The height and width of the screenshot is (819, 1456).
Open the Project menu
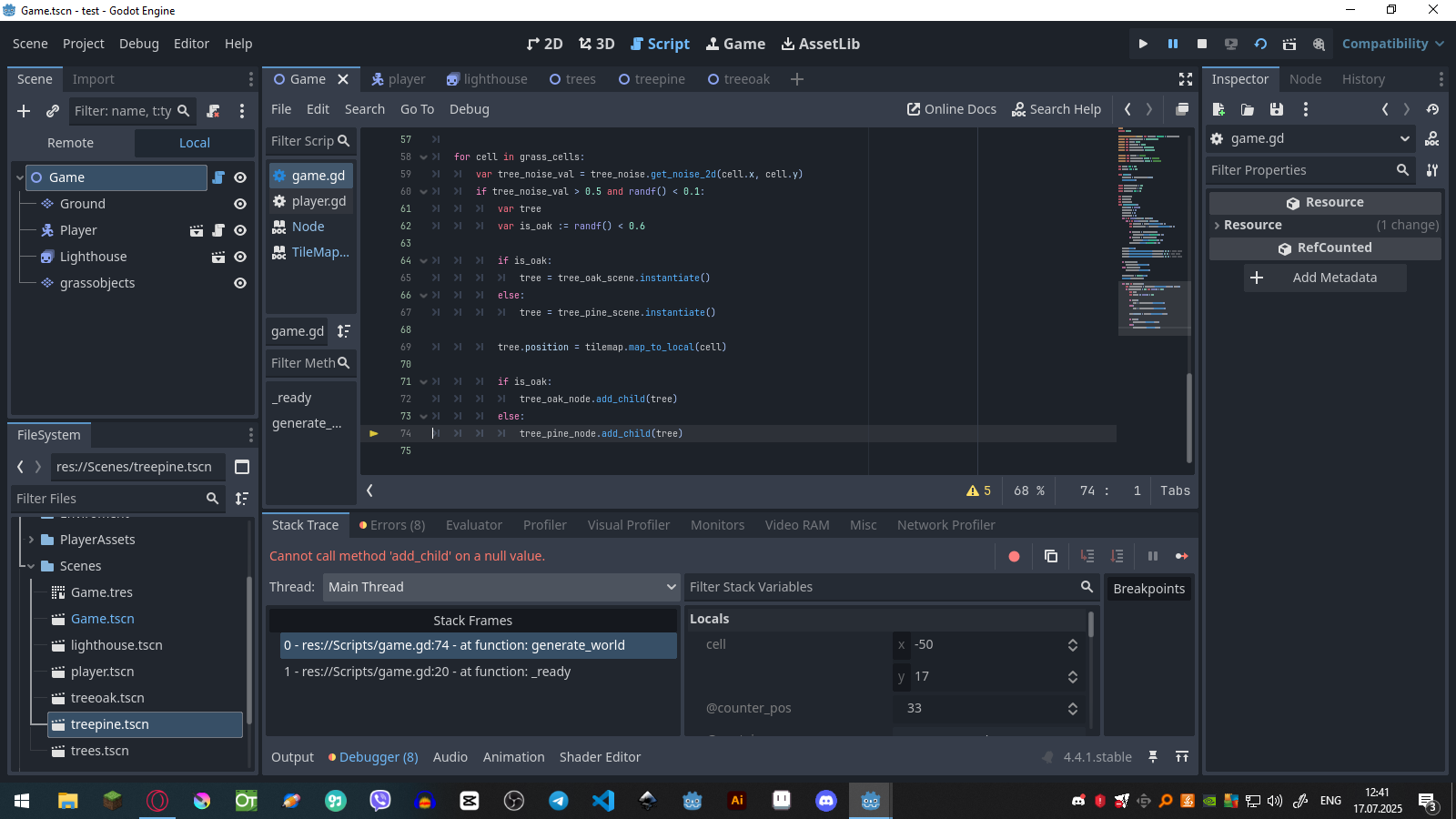coord(84,44)
